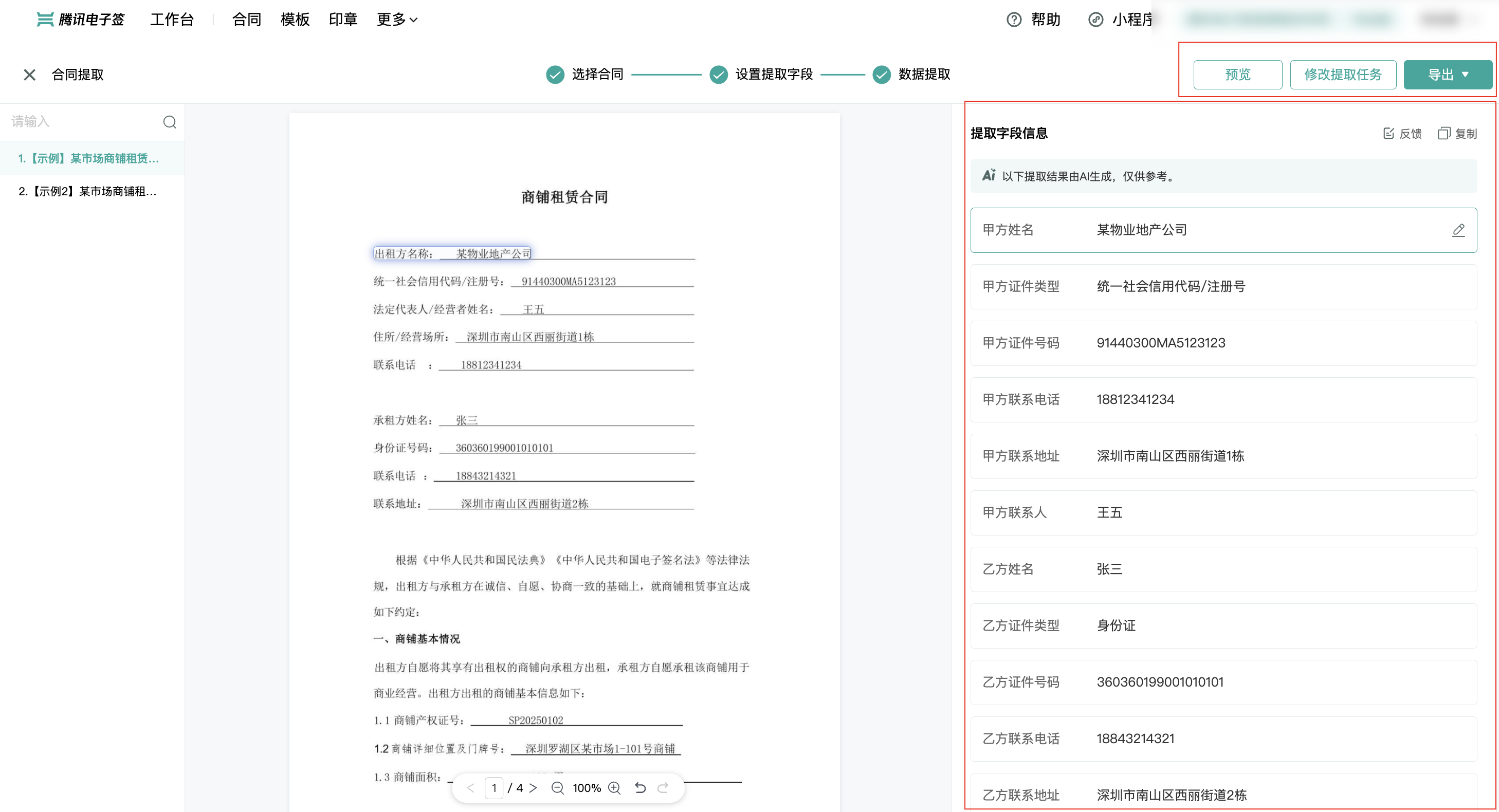
Task: Select the 甲方联系地址 field row
Action: point(1224,456)
